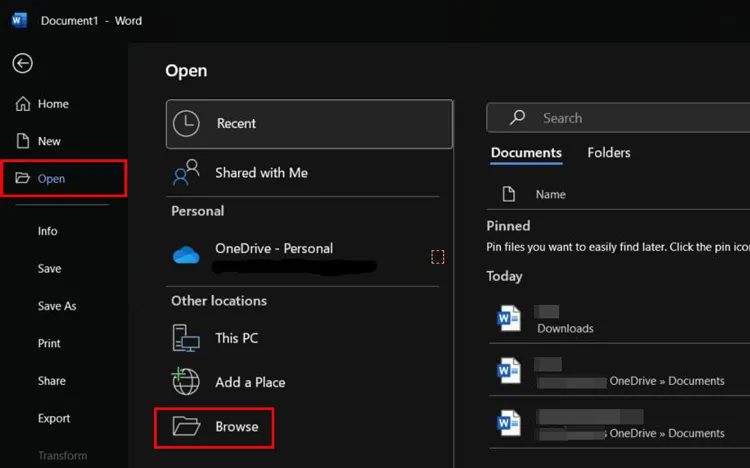Screen dimensions: 750x468
Task: Switch to the Folders tab
Action: pos(608,153)
